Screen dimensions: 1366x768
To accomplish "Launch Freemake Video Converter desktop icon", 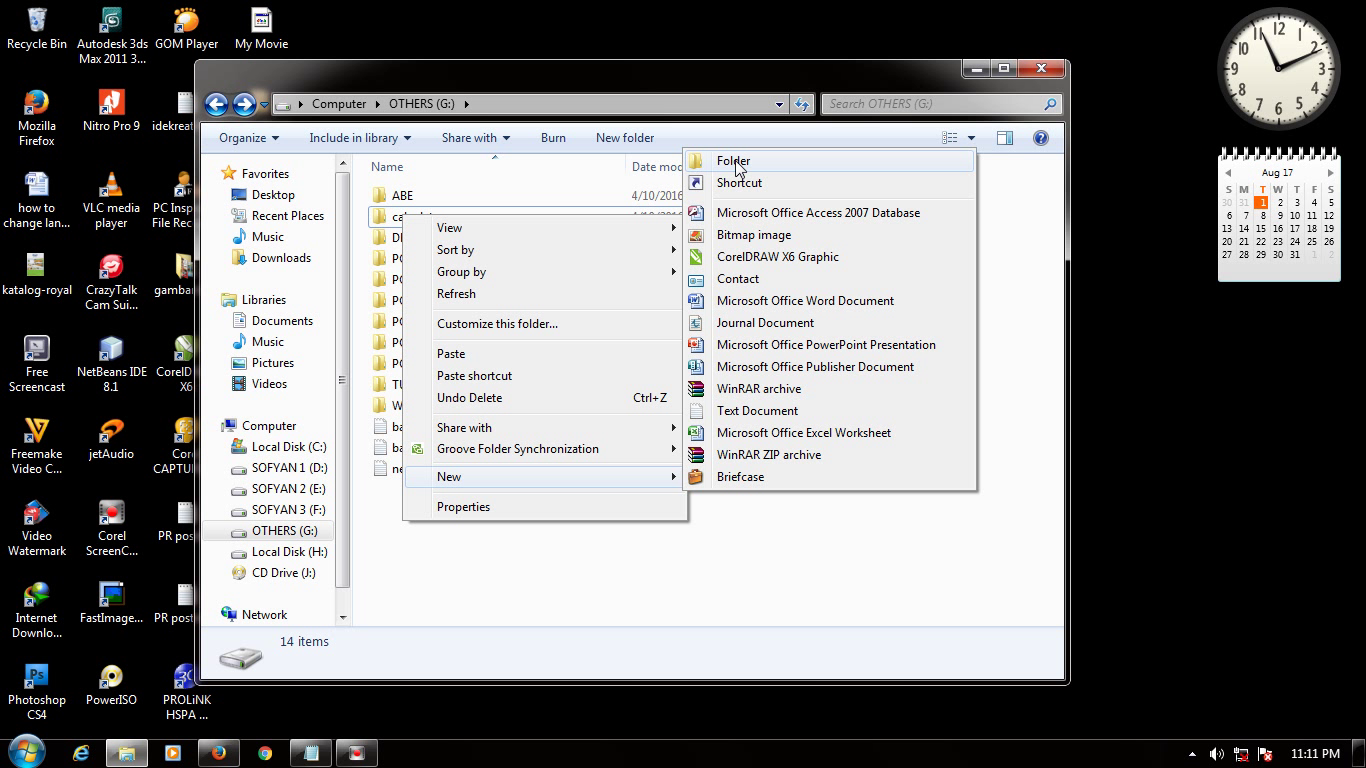I will [x=37, y=446].
